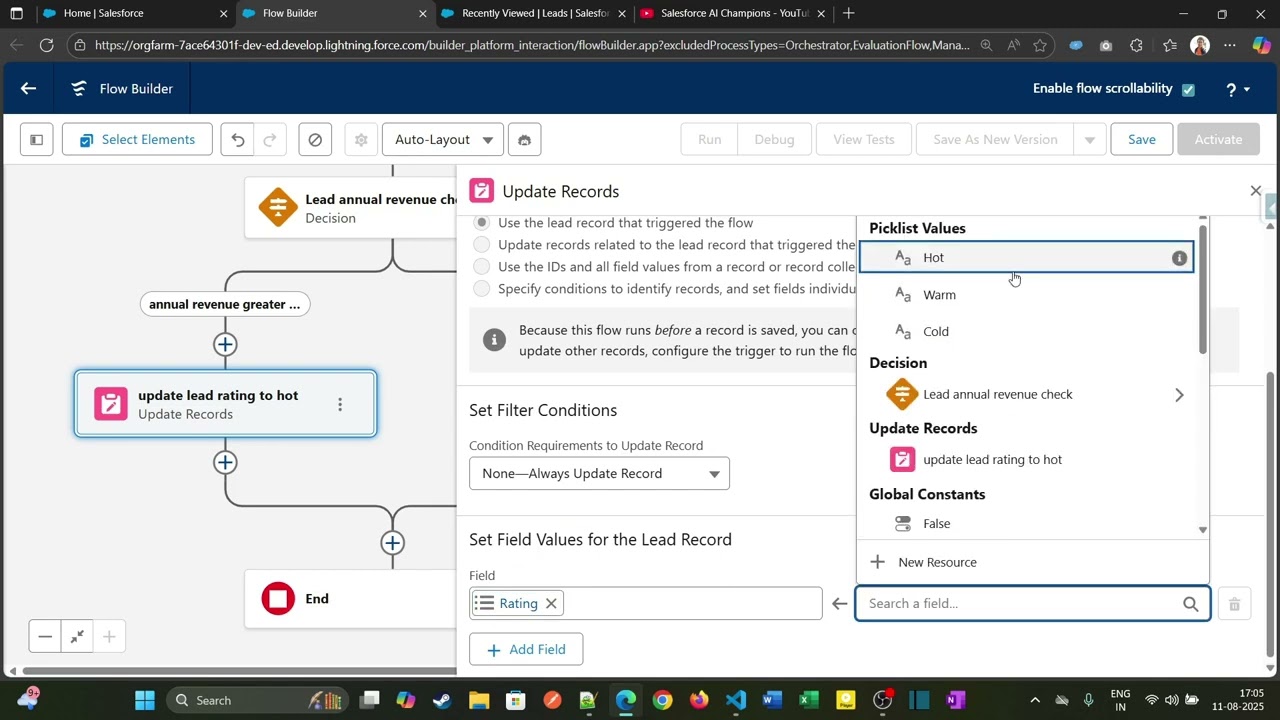Click the redo arrow icon
The width and height of the screenshot is (1280, 720).
coord(270,140)
